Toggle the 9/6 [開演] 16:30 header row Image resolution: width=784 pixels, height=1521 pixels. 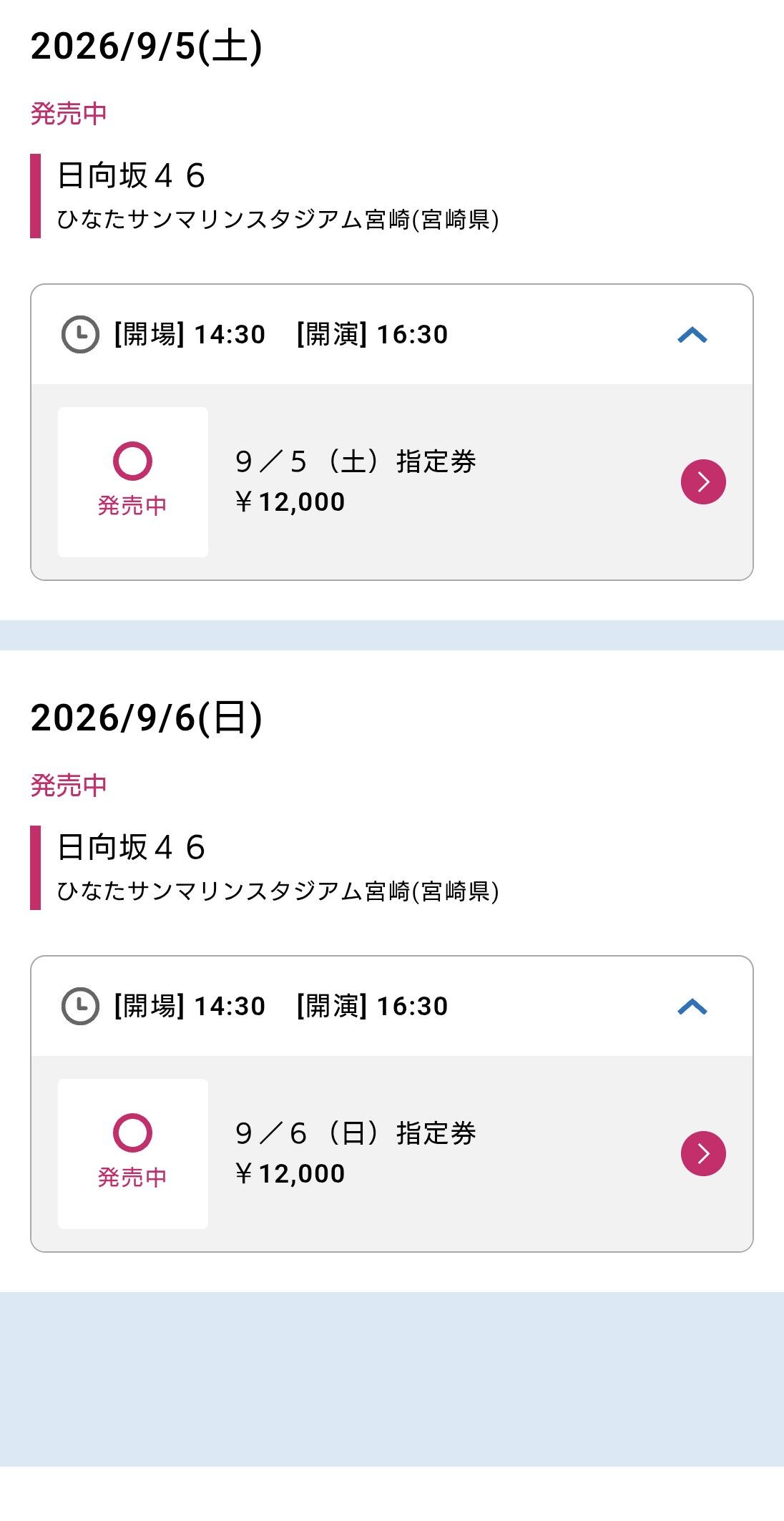point(392,1006)
